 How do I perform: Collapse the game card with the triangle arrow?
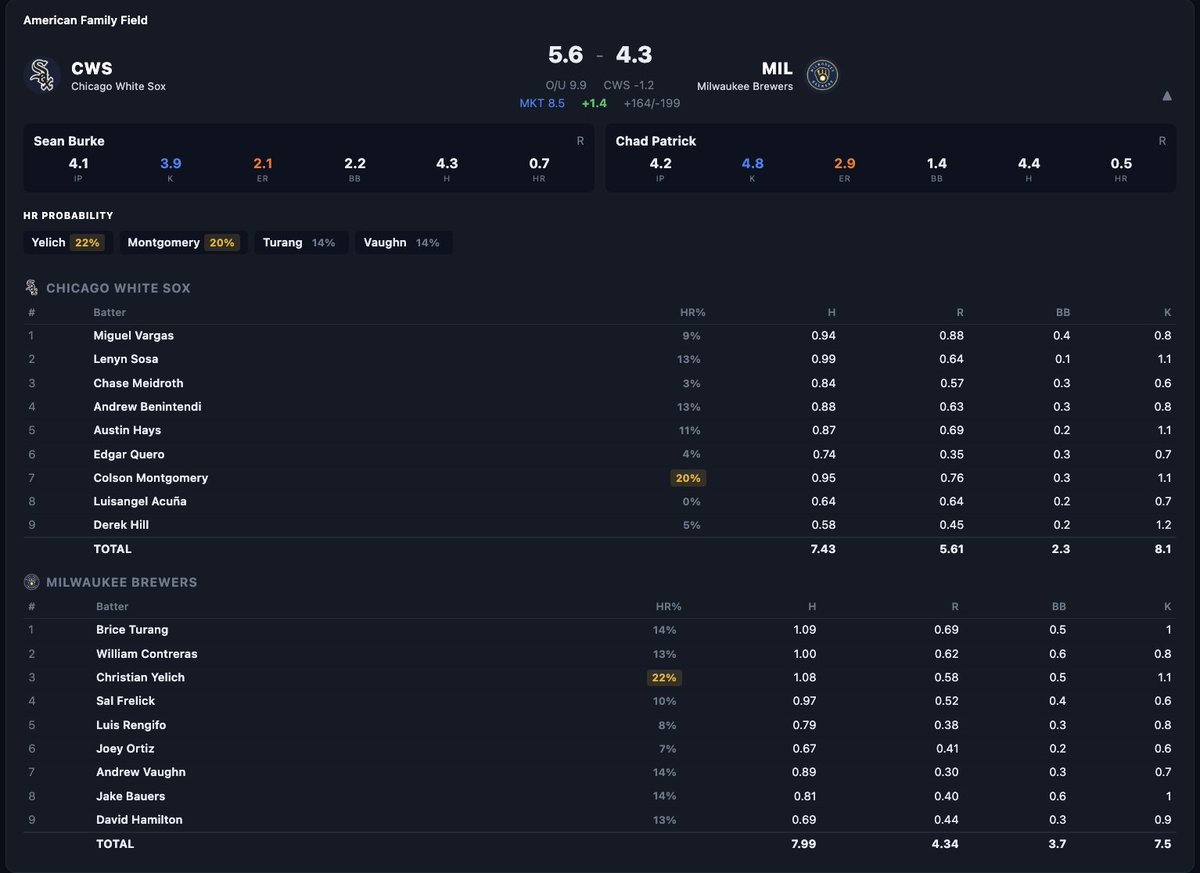pyautogui.click(x=1166, y=96)
